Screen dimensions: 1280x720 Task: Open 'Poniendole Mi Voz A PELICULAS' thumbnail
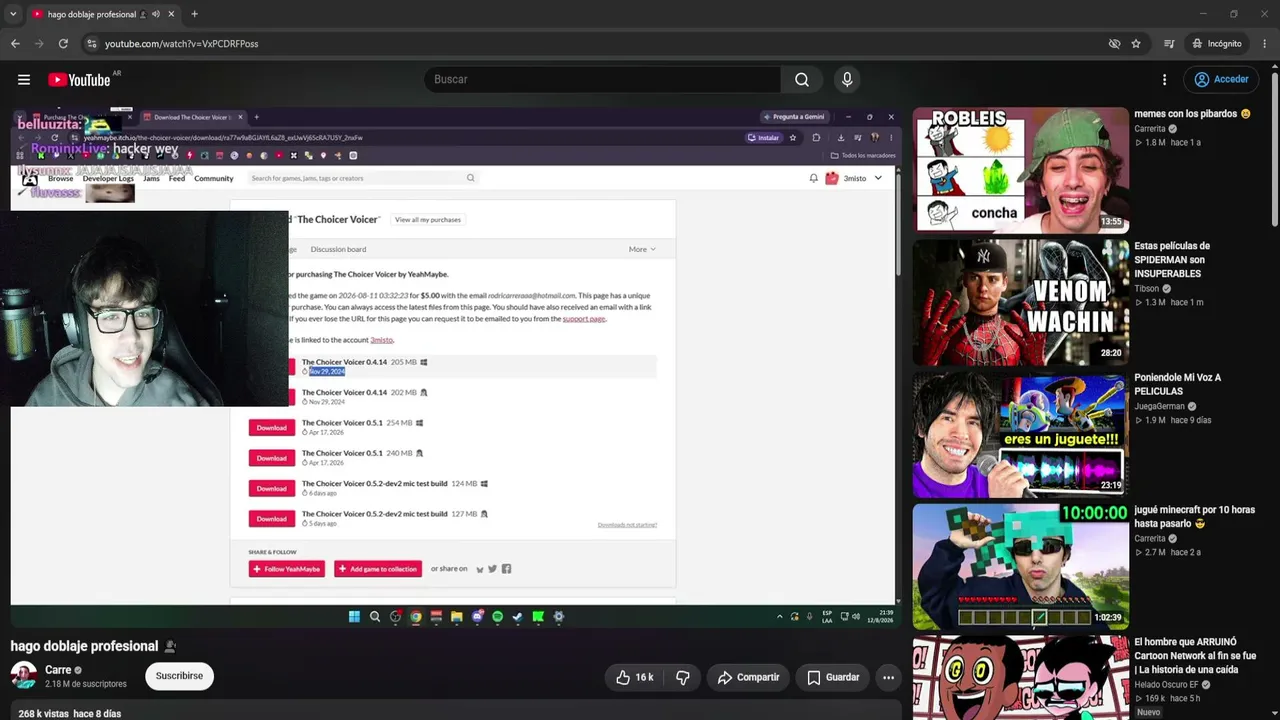click(1020, 435)
